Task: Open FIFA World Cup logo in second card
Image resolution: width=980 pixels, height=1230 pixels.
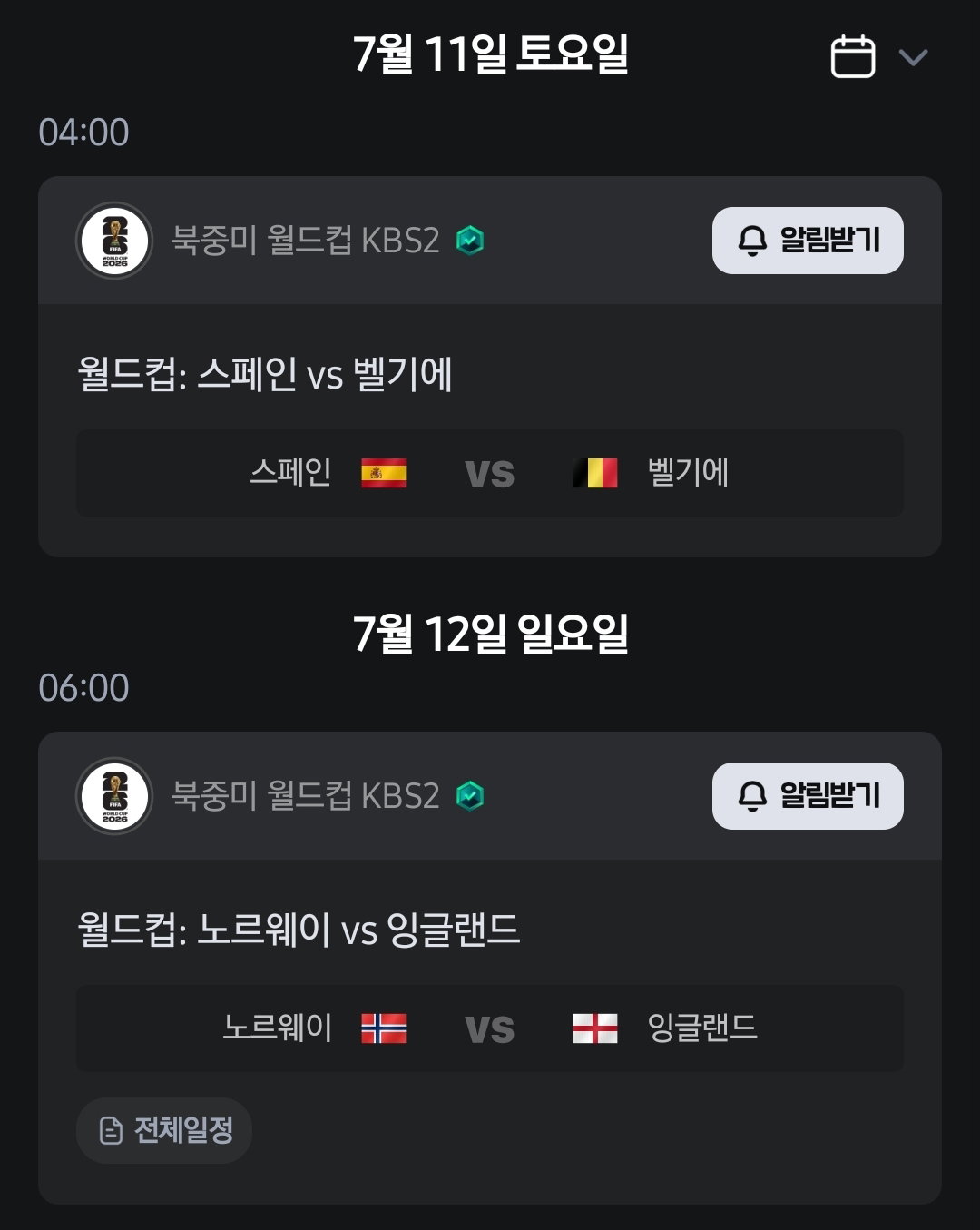Action: [114, 796]
